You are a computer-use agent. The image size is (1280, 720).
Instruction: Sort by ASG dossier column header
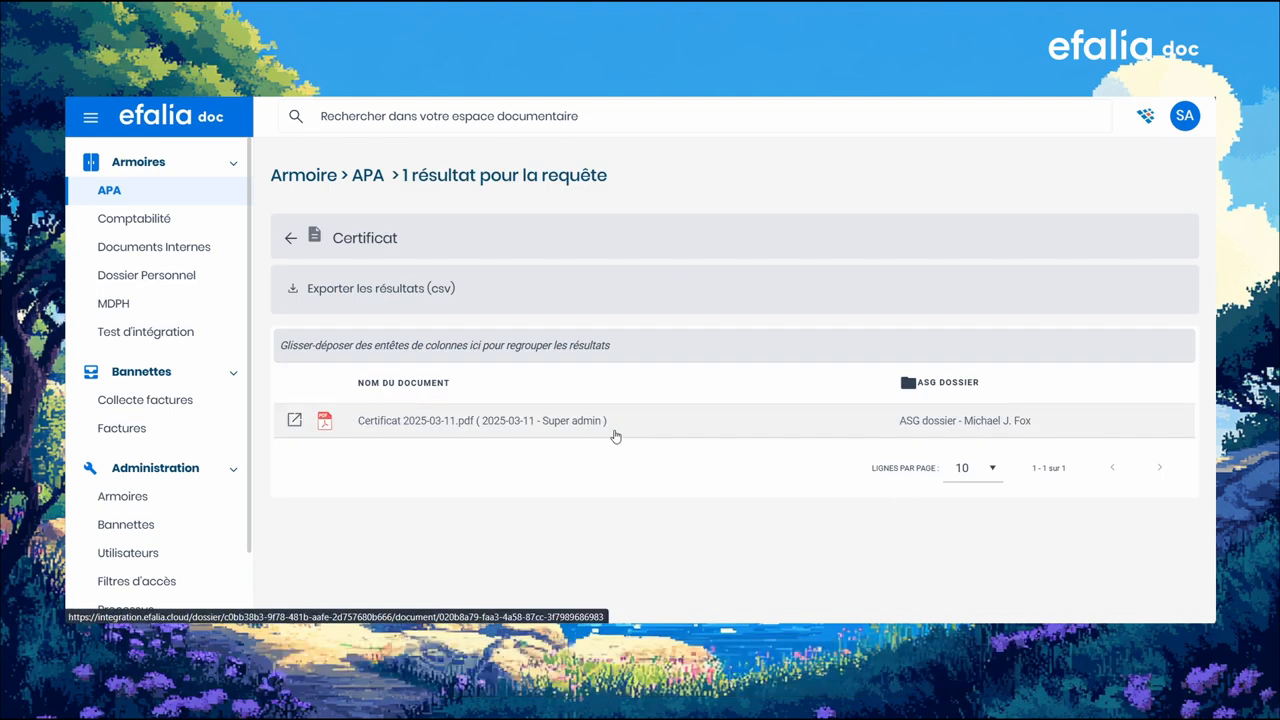(948, 382)
